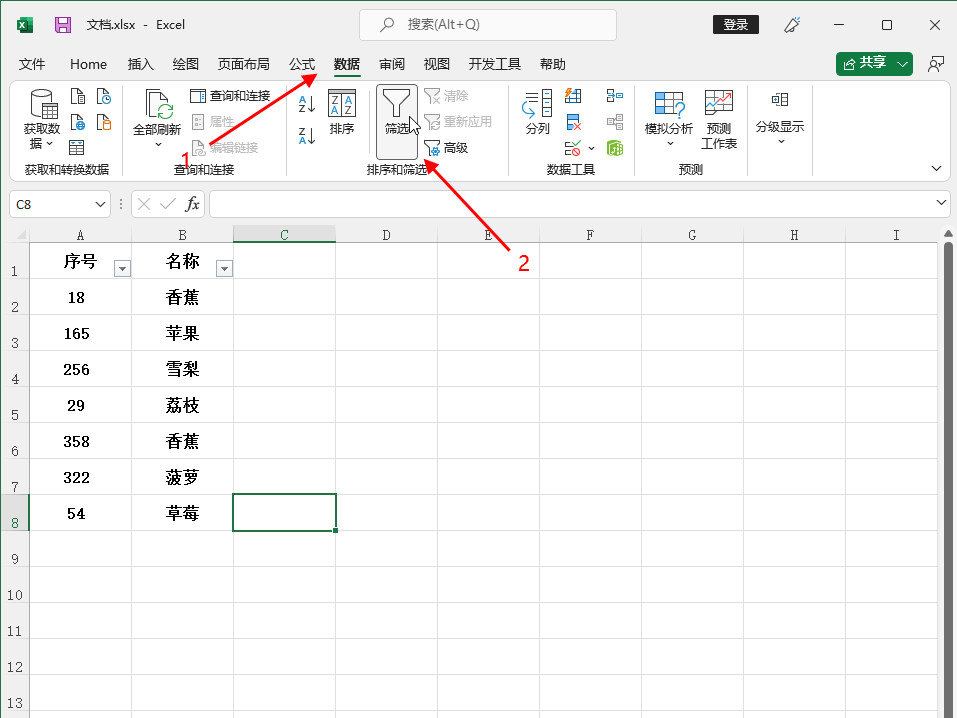Image resolution: width=957 pixels, height=718 pixels.
Task: Open the 排序 (Sort) dialog
Action: pyautogui.click(x=342, y=112)
